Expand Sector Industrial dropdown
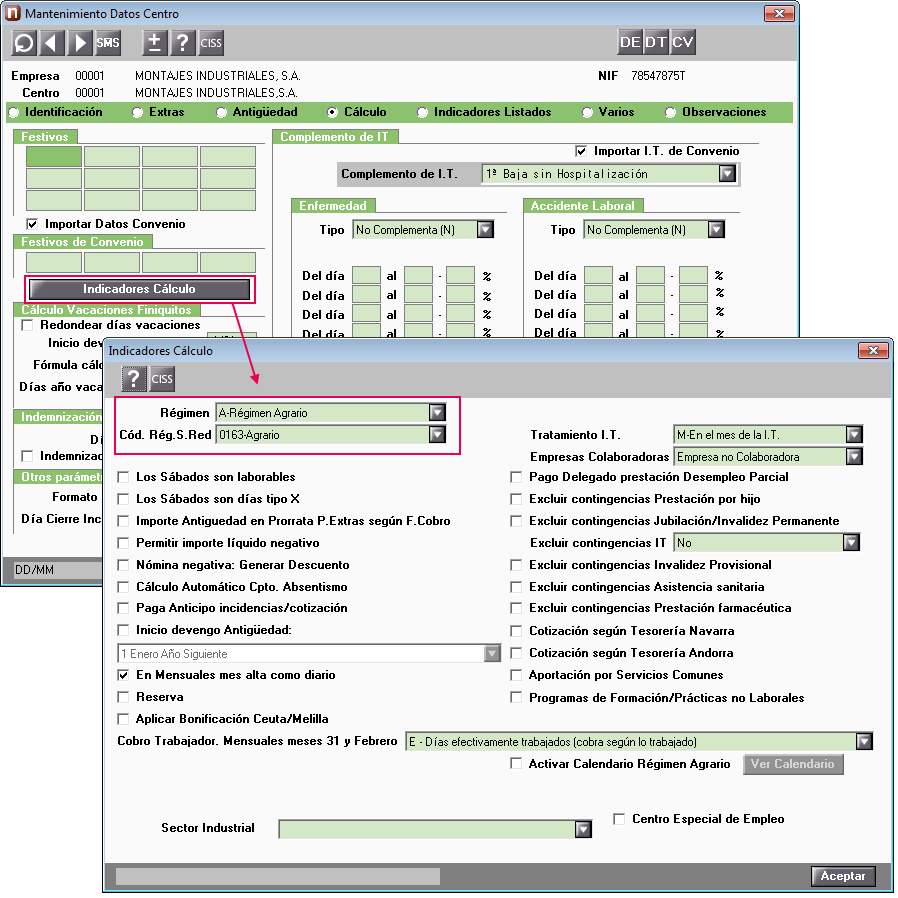This screenshot has width=898, height=898. pos(583,829)
